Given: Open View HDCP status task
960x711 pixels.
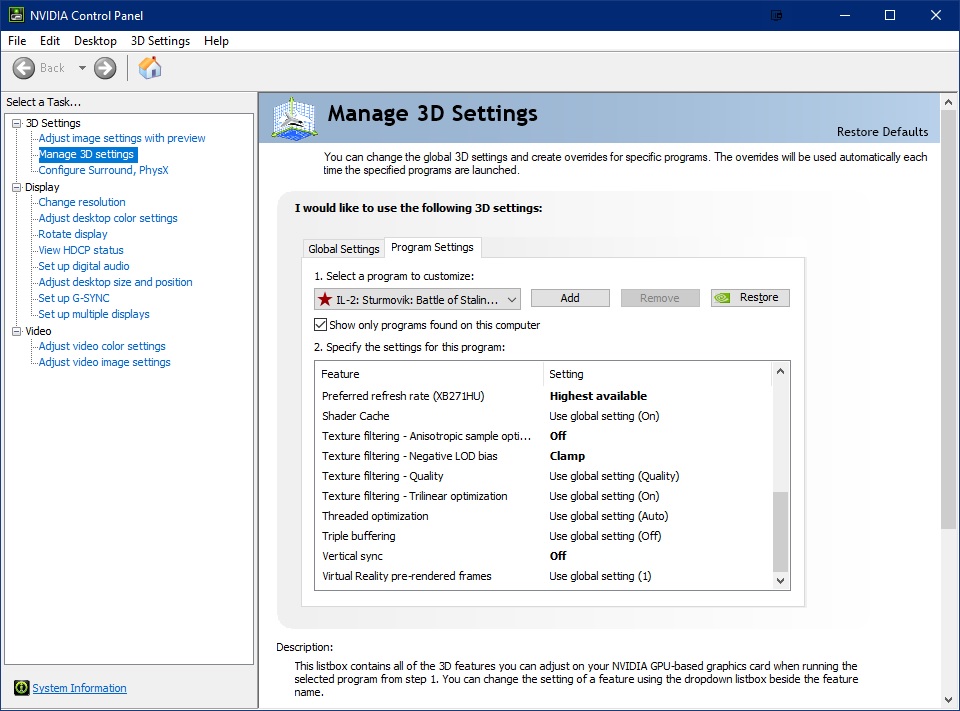Looking at the screenshot, I should [81, 250].
